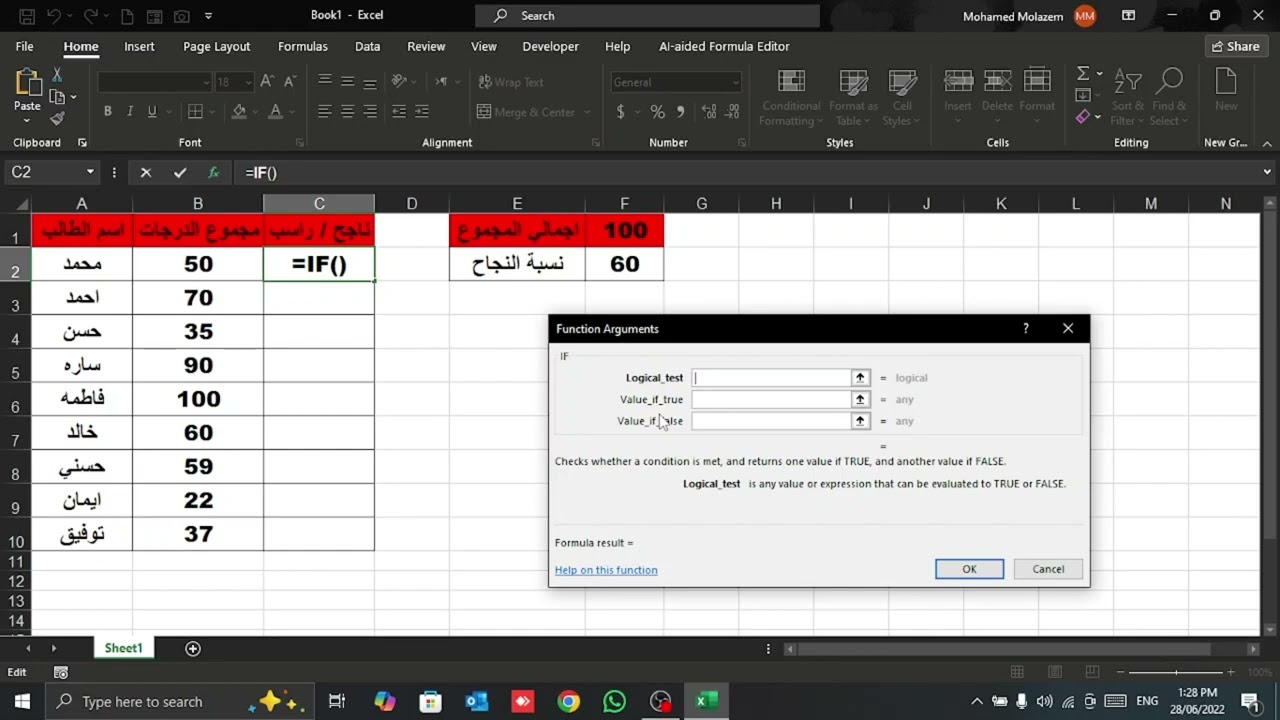Expand the formula bar with the chevron
The width and height of the screenshot is (1280, 720).
tap(1267, 172)
